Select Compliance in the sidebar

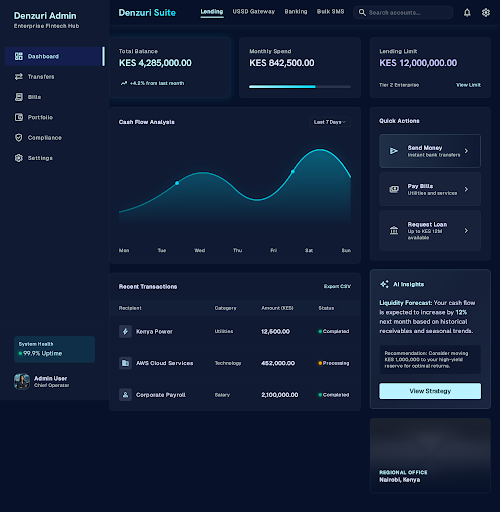tap(55, 138)
